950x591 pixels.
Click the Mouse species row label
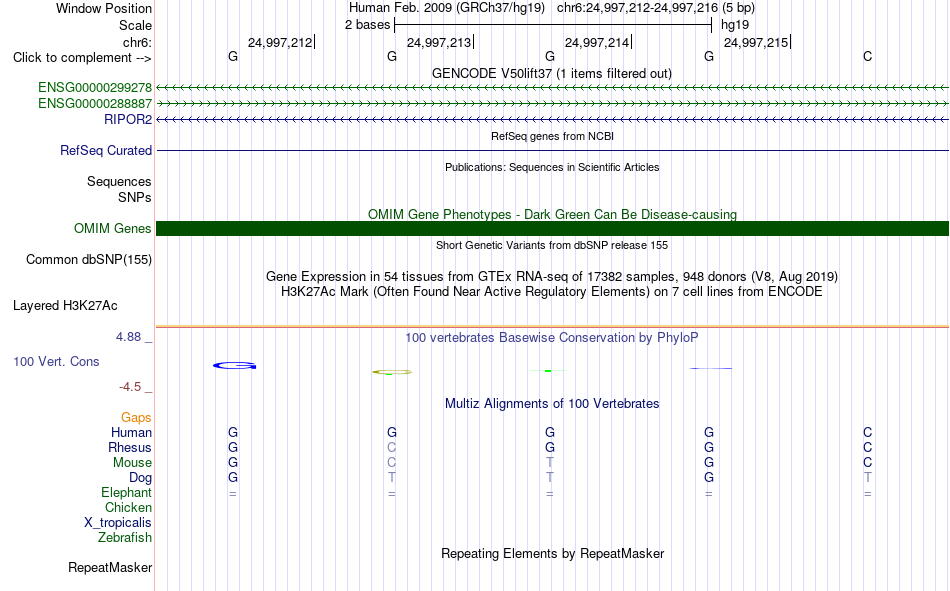pos(132,463)
